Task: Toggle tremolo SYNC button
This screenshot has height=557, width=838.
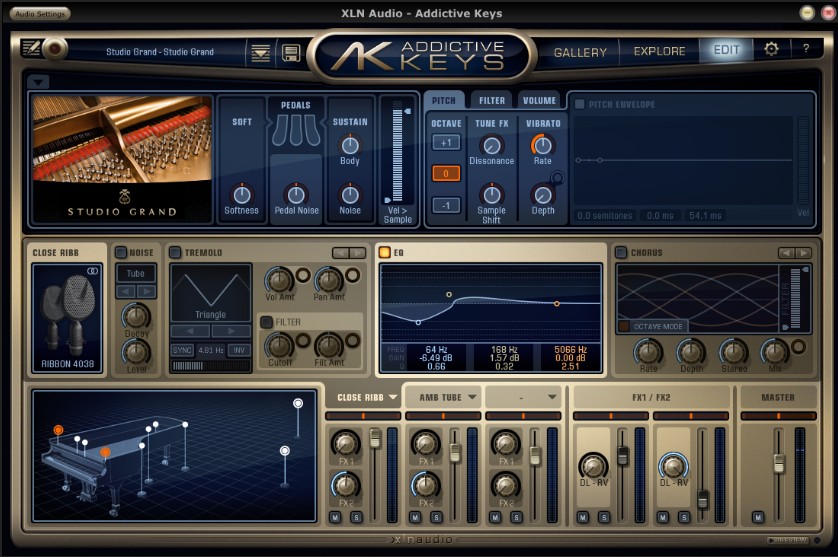Action: (182, 350)
